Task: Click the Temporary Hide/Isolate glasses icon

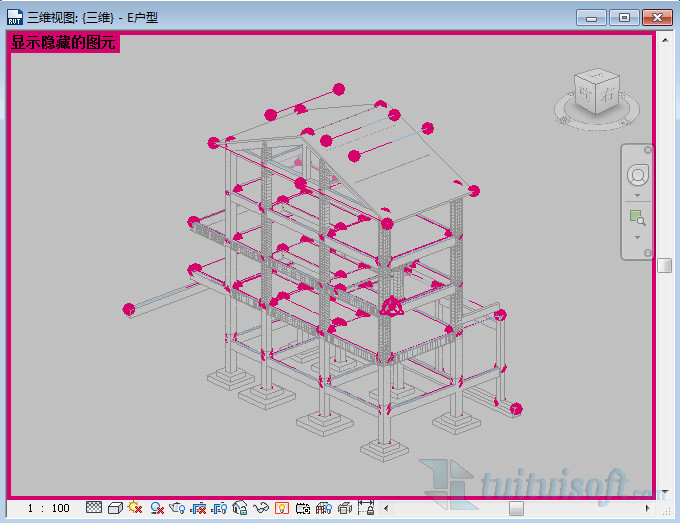Action: (x=261, y=508)
